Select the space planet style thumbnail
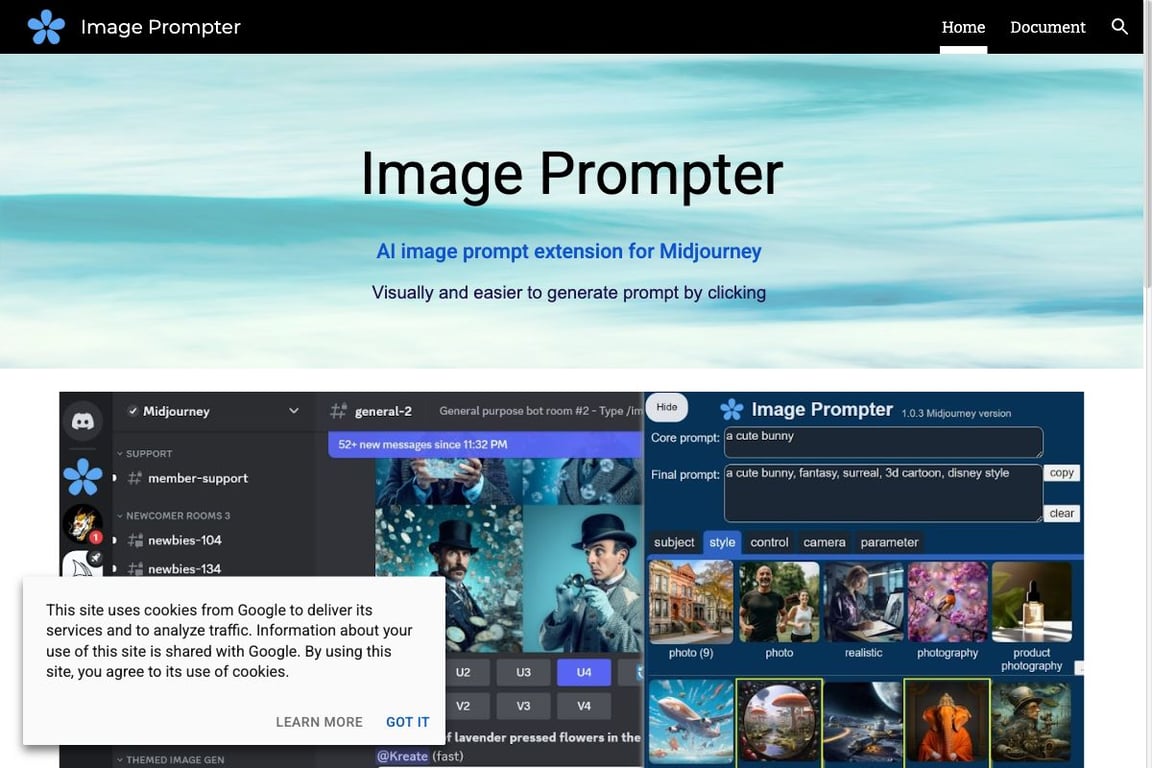The height and width of the screenshot is (768, 1152). [863, 721]
